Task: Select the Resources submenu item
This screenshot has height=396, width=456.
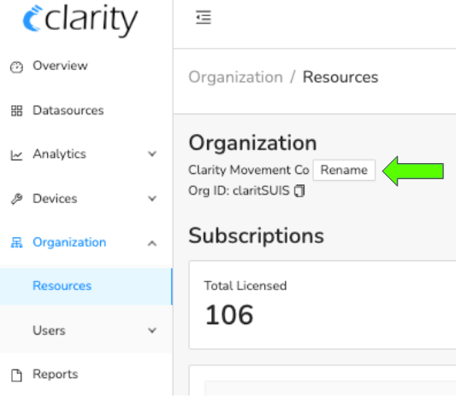Action: point(86,286)
